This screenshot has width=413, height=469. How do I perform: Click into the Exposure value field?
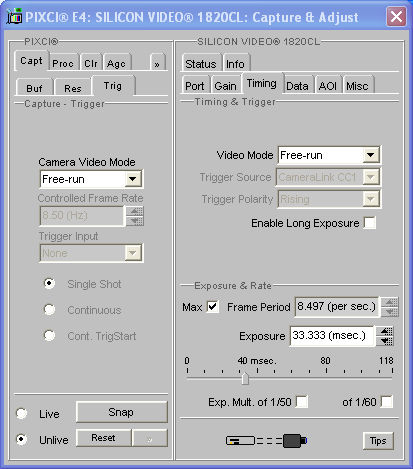331,336
